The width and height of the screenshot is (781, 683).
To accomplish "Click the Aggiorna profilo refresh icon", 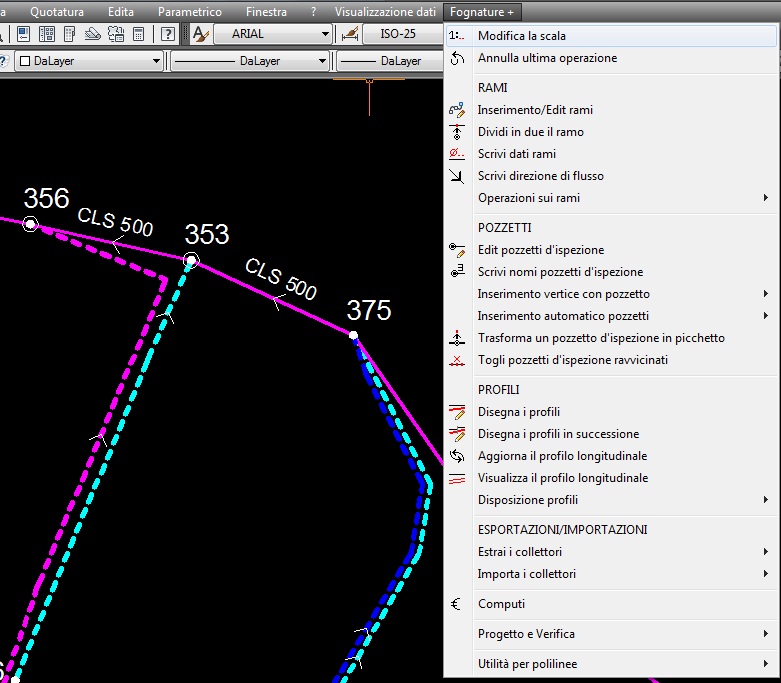I will (x=457, y=456).
